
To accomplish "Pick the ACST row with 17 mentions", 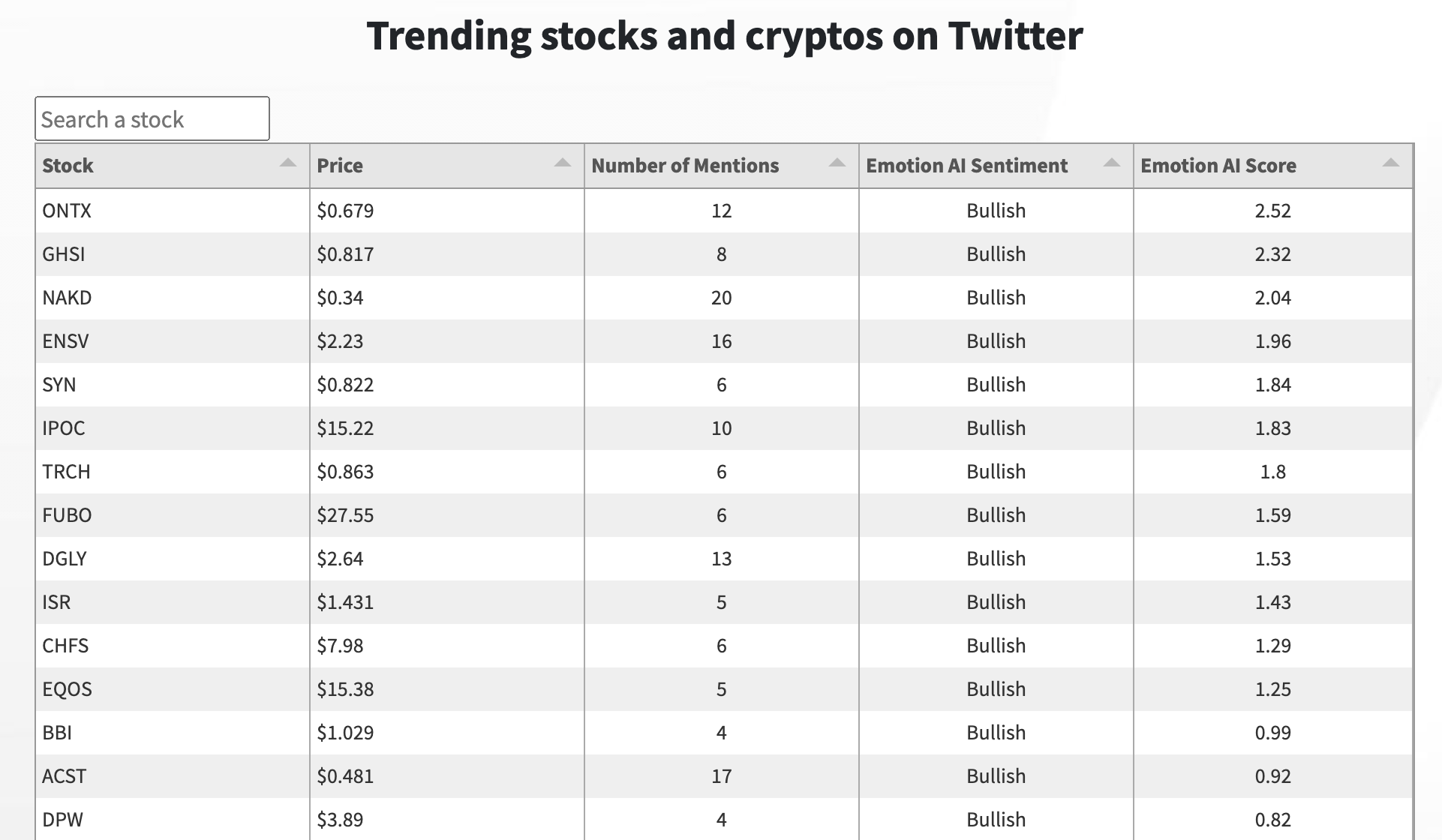I will point(724,776).
